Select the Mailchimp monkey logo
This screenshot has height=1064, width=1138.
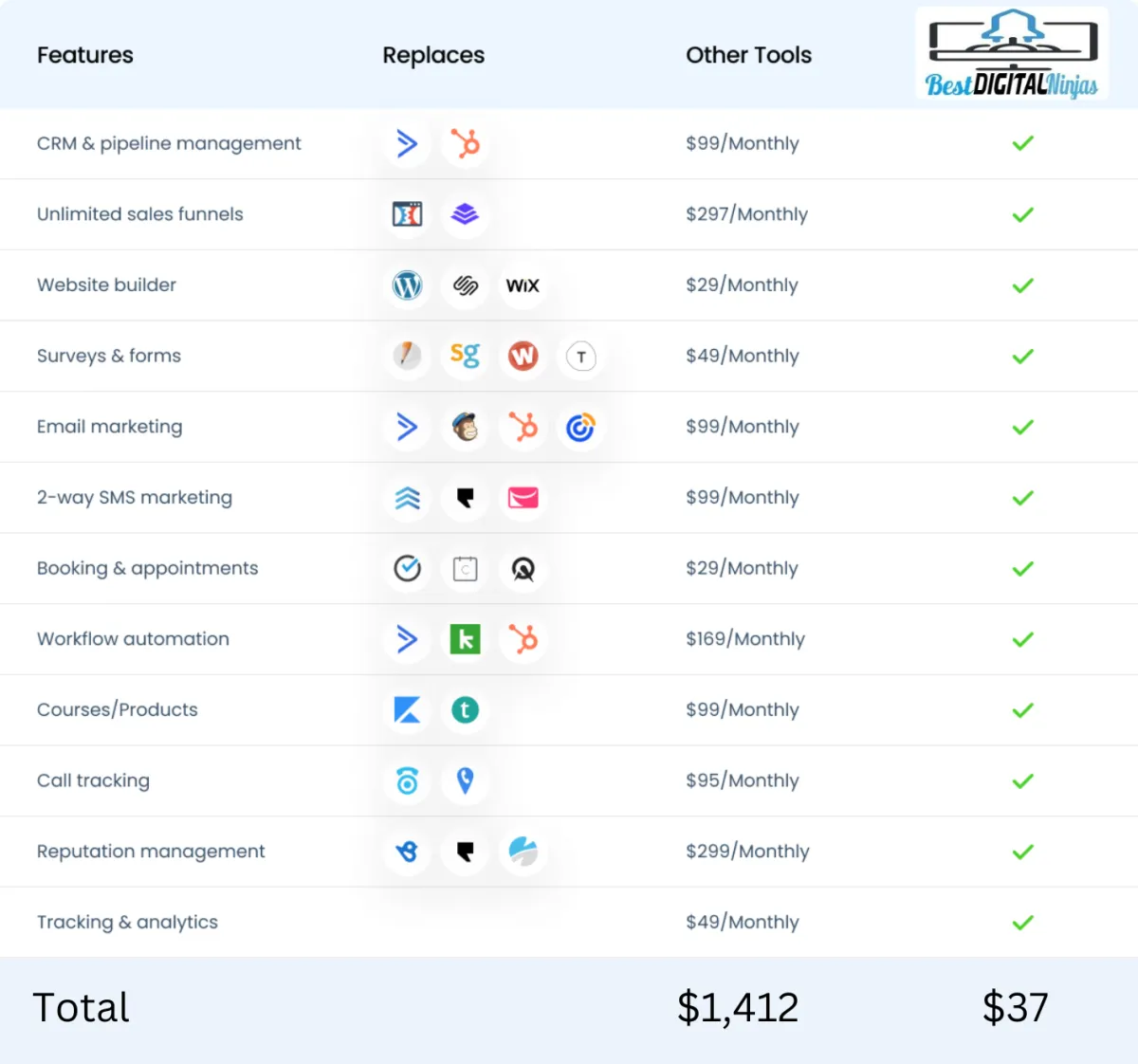coord(465,427)
